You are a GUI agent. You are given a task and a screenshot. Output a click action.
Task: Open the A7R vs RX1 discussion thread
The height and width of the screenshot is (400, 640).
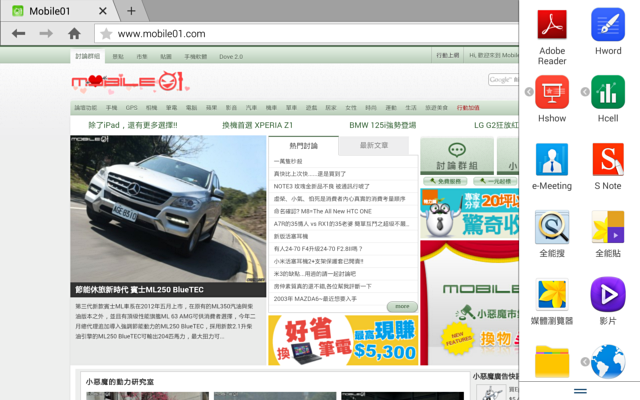pyautogui.click(x=341, y=224)
